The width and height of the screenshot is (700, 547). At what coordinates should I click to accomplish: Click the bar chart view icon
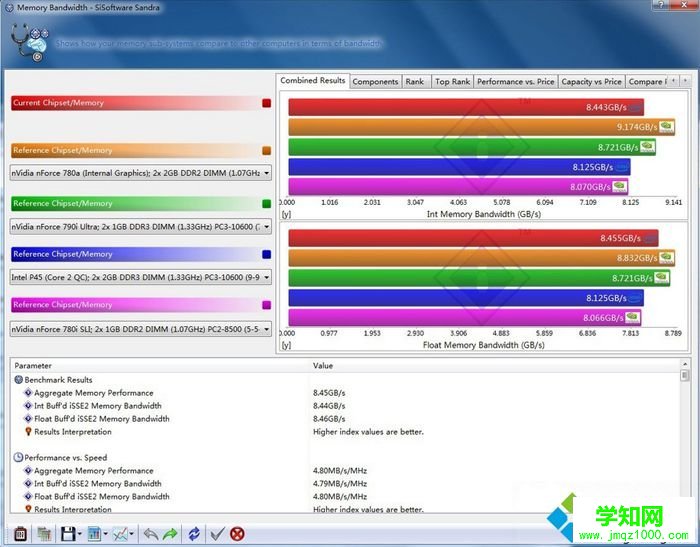[x=94, y=534]
